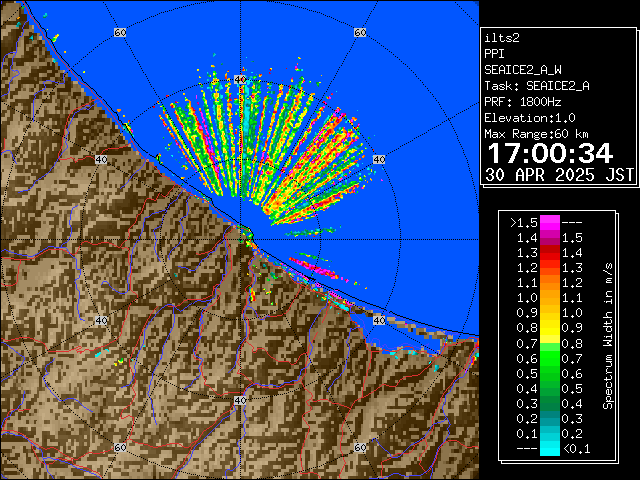The image size is (640, 480).
Task: Click the 'Spectrum Width in m/s' axis title
Action: tap(608, 336)
